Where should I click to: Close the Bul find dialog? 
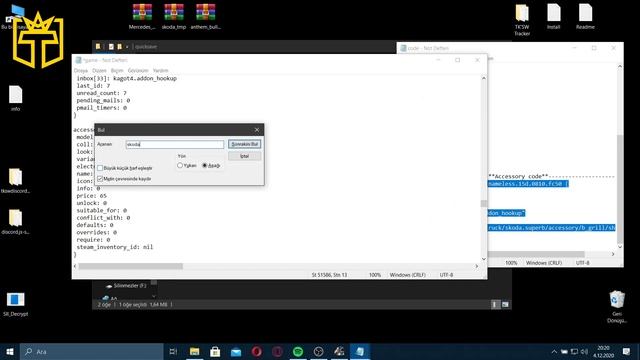pos(257,130)
